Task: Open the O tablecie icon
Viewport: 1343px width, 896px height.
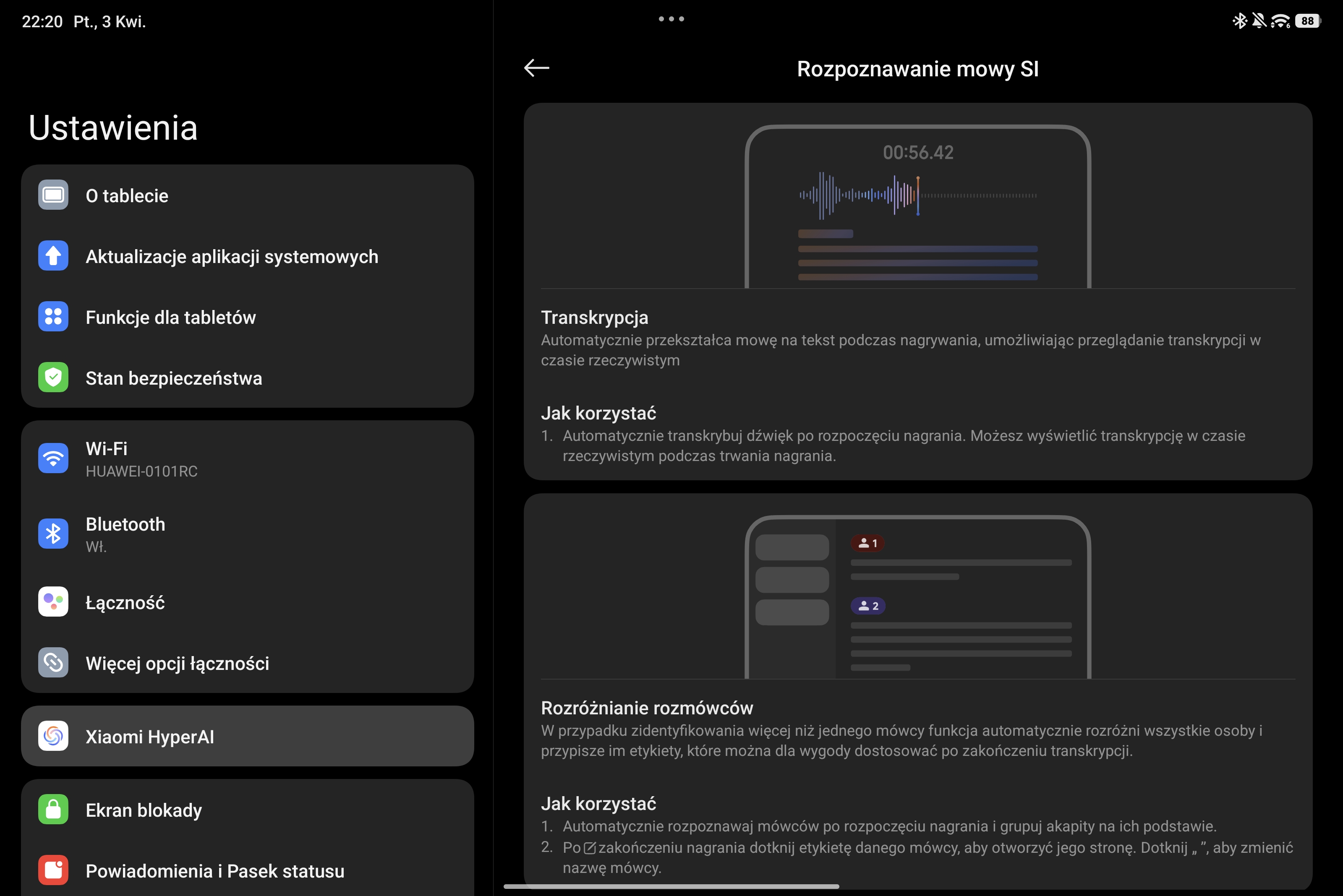Action: (x=53, y=195)
